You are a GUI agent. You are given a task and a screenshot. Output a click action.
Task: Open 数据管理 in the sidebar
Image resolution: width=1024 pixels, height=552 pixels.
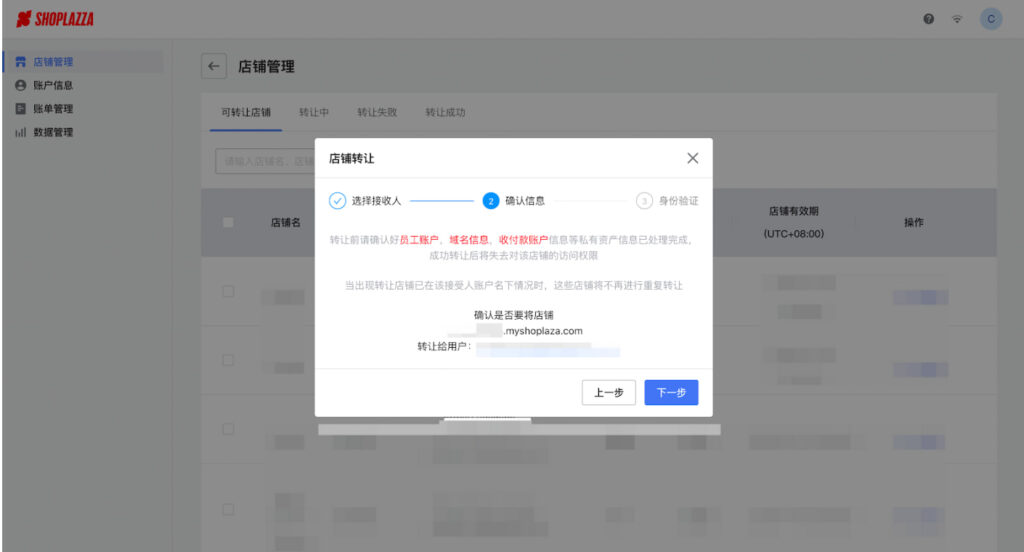[x=53, y=132]
